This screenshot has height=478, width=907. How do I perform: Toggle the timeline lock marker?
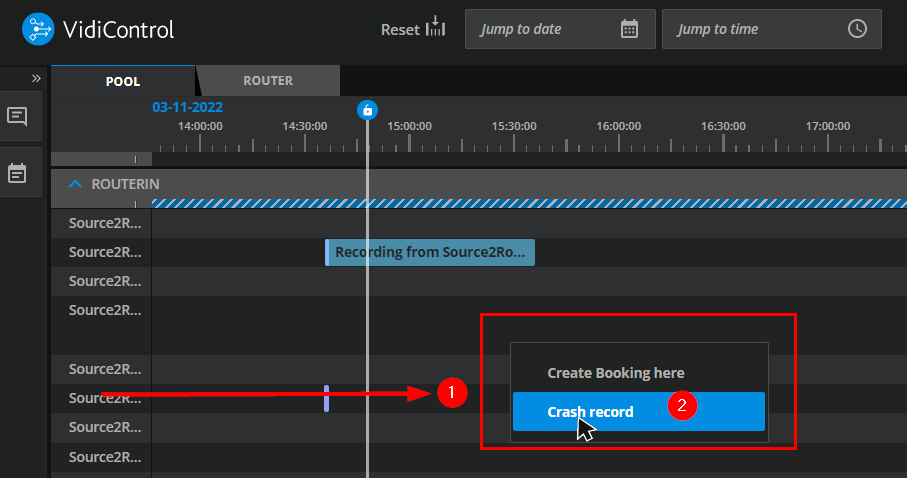coord(367,110)
